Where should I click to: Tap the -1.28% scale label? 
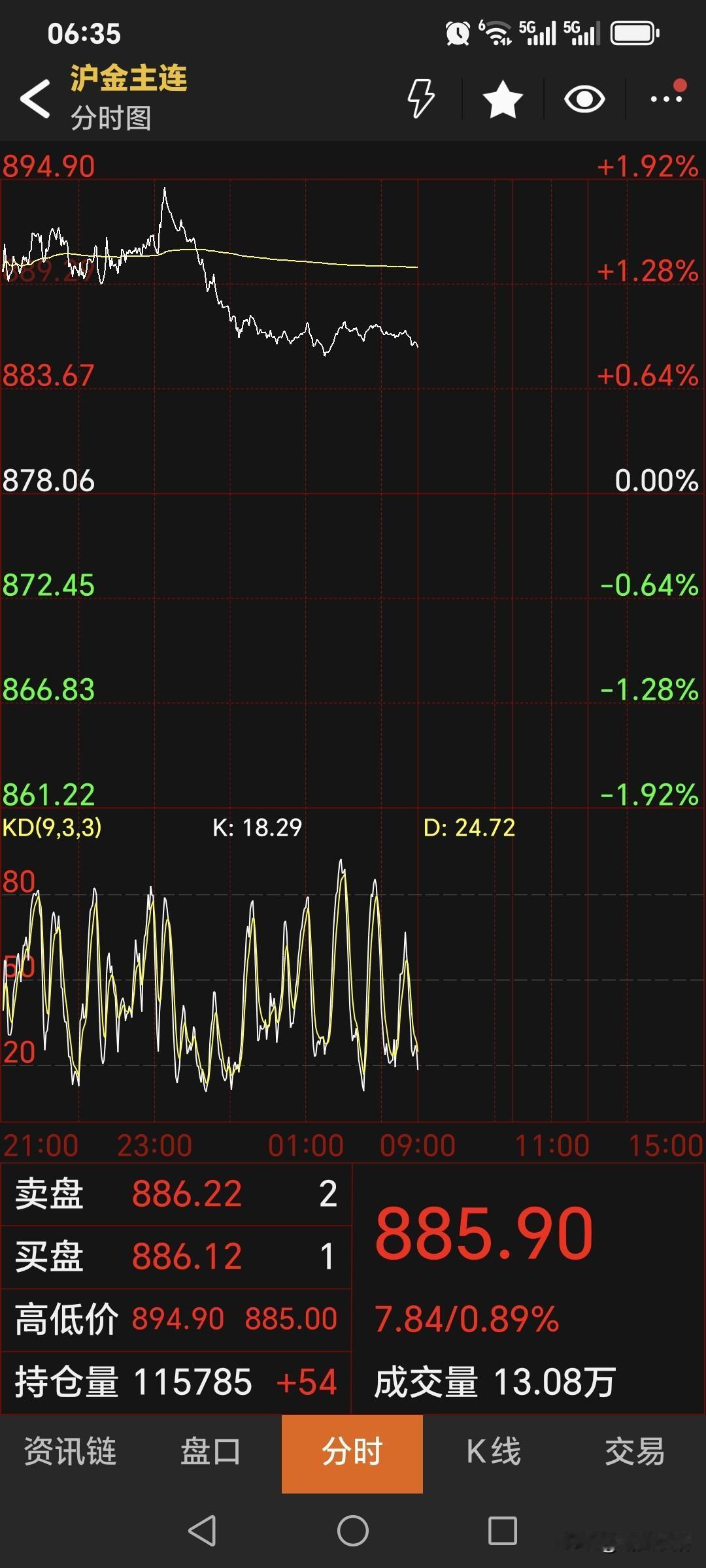(x=649, y=690)
